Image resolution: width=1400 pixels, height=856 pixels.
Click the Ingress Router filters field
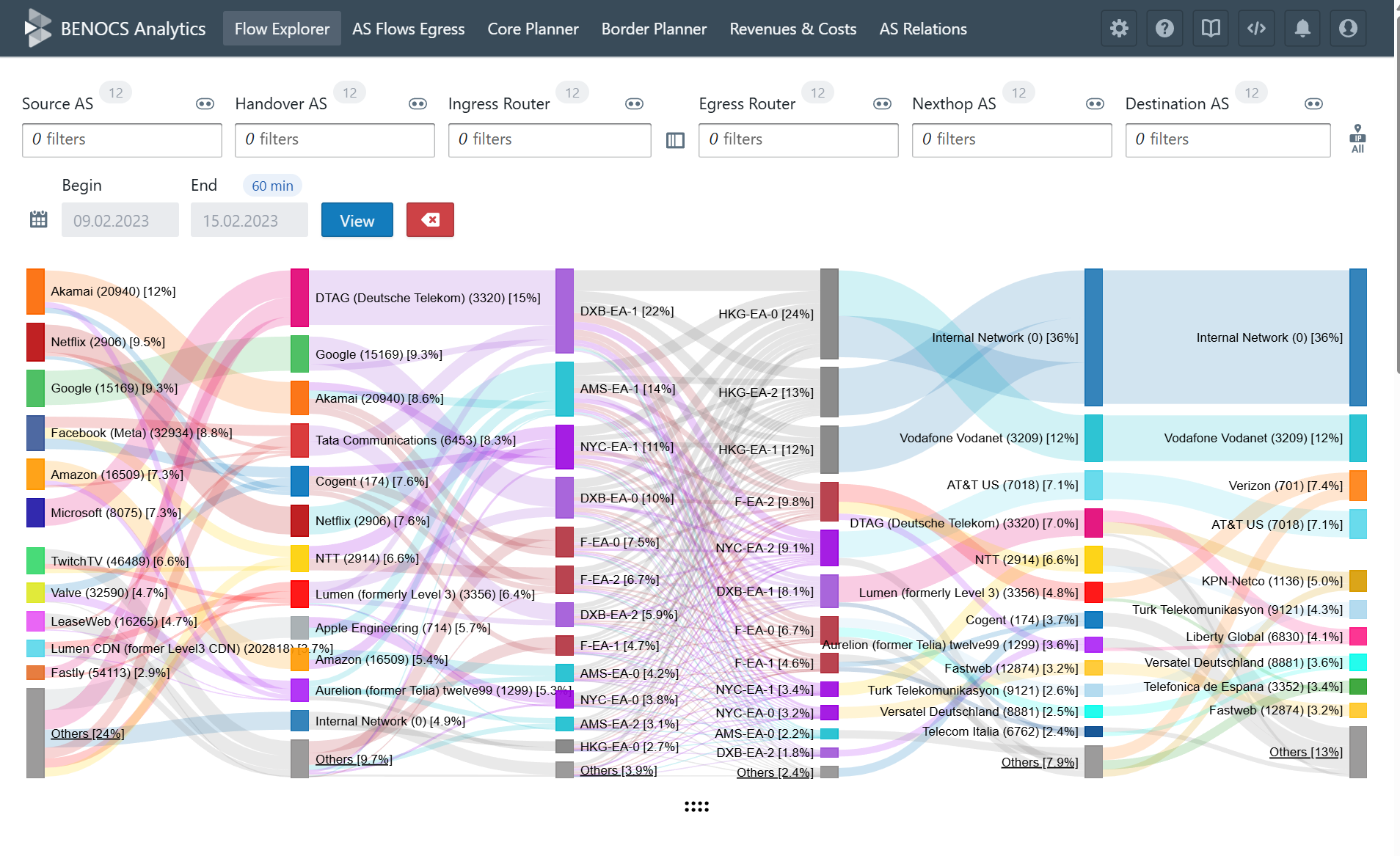(x=550, y=139)
